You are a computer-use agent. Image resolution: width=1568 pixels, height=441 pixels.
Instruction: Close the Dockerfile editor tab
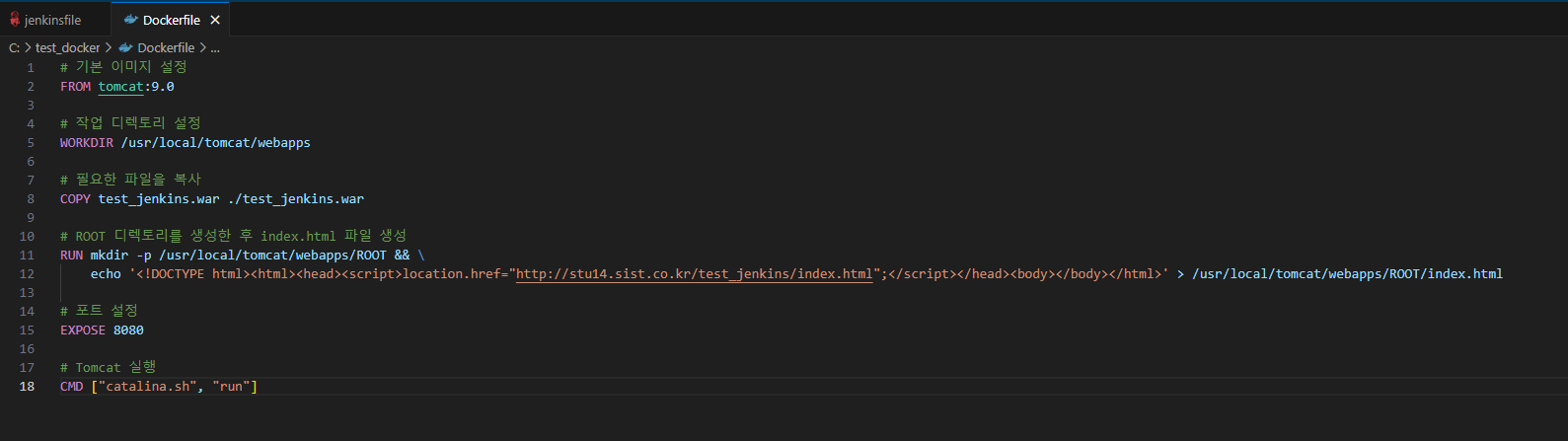point(215,20)
